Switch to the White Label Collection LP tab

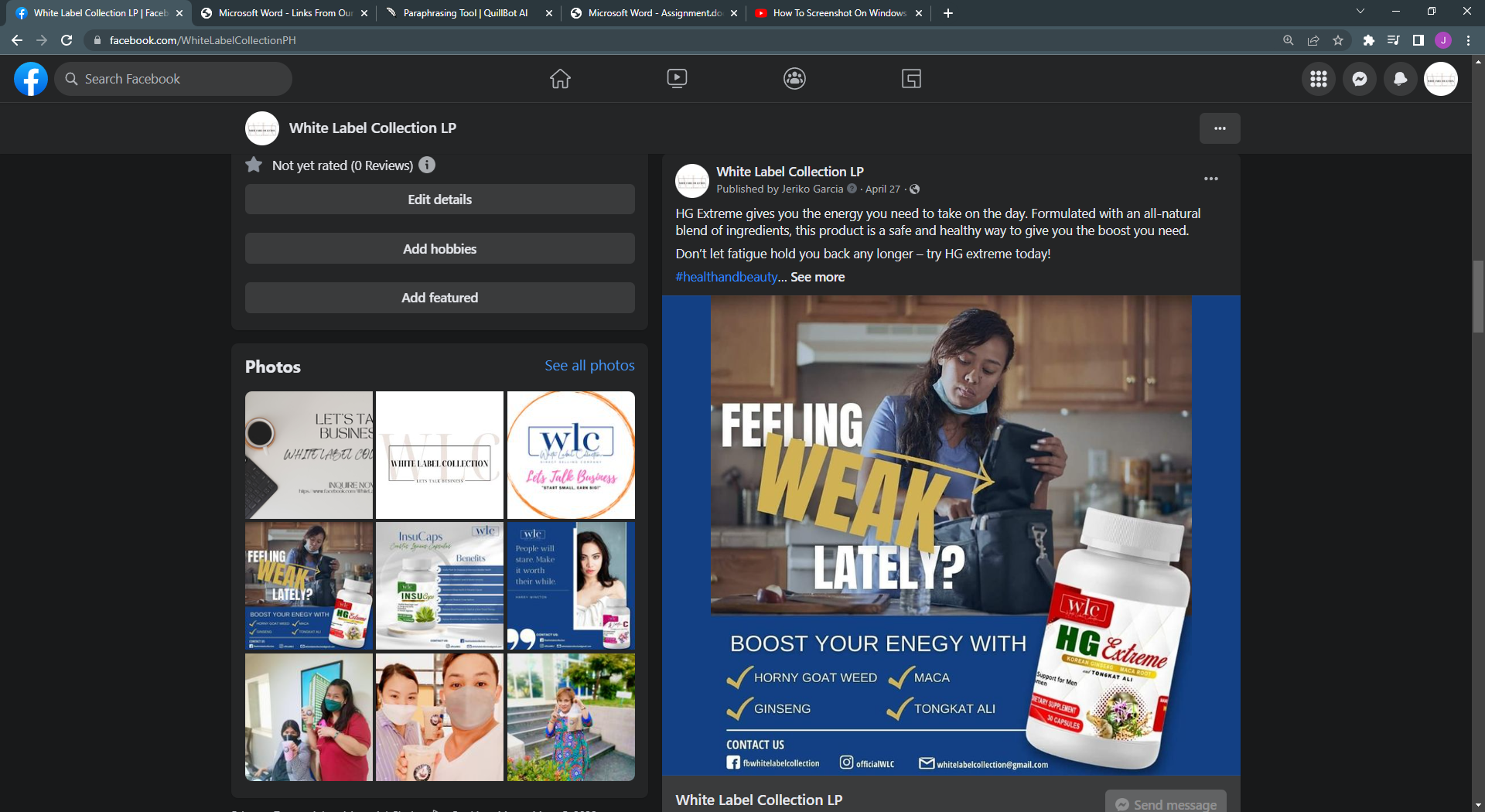(100, 13)
